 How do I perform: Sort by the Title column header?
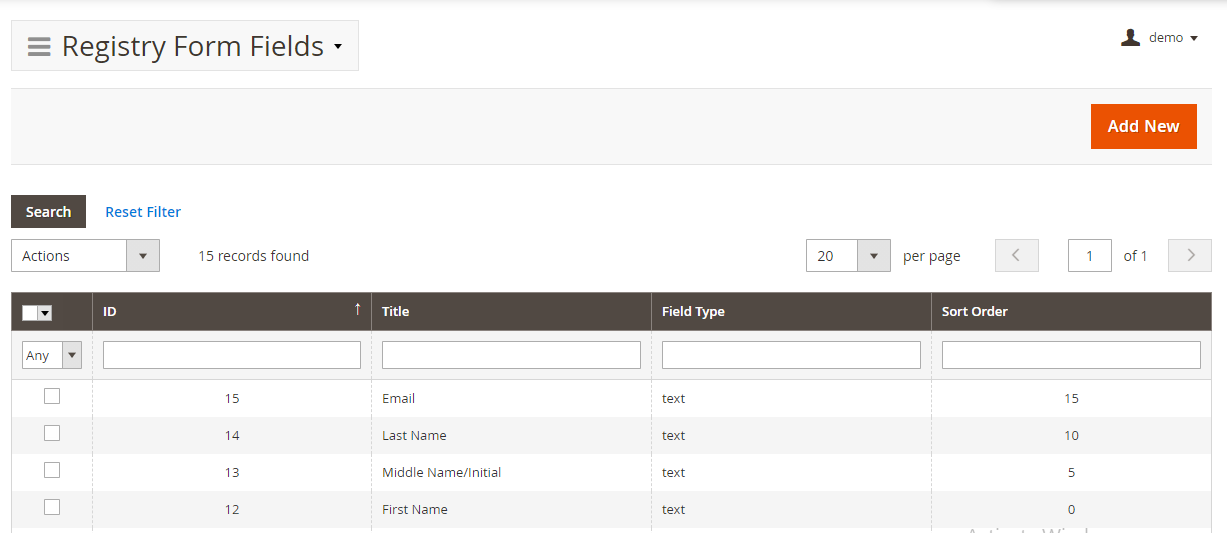(x=396, y=312)
